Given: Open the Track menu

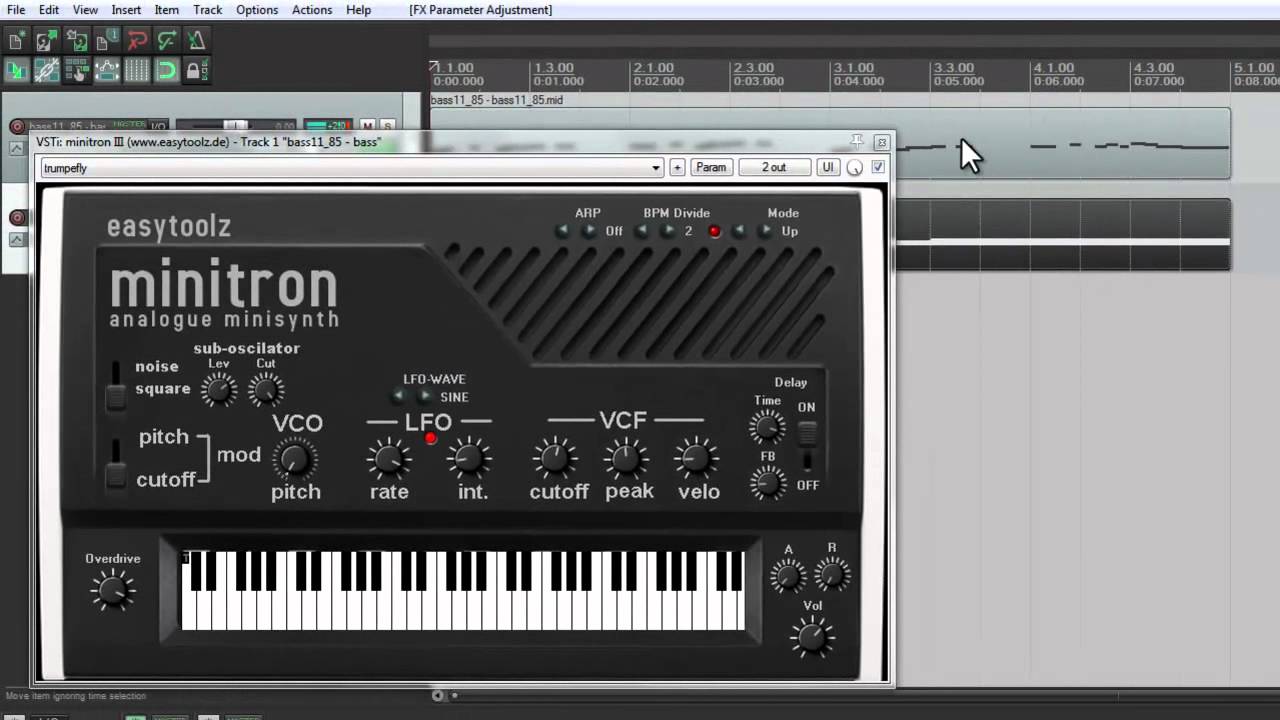Looking at the screenshot, I should click(208, 10).
